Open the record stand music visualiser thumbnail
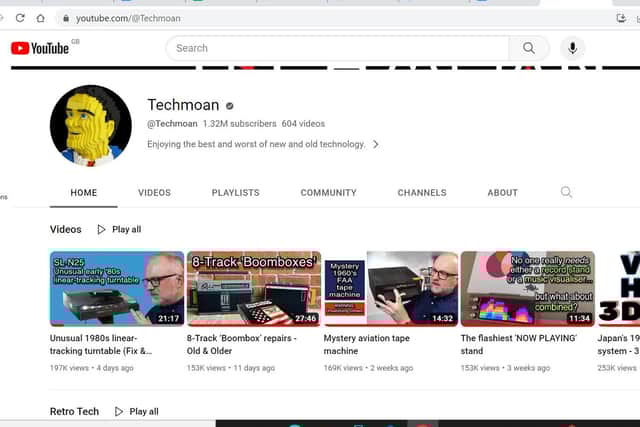 click(x=528, y=289)
